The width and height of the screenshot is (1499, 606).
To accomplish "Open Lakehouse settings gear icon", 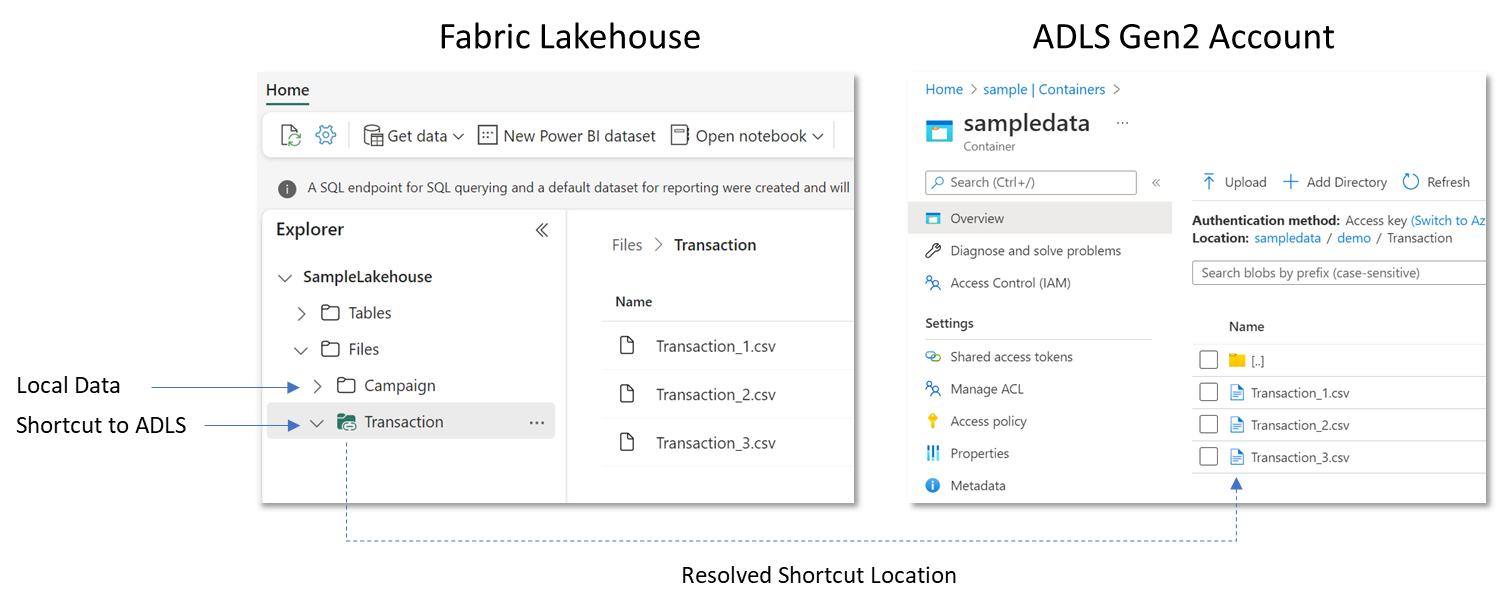I will coord(325,135).
